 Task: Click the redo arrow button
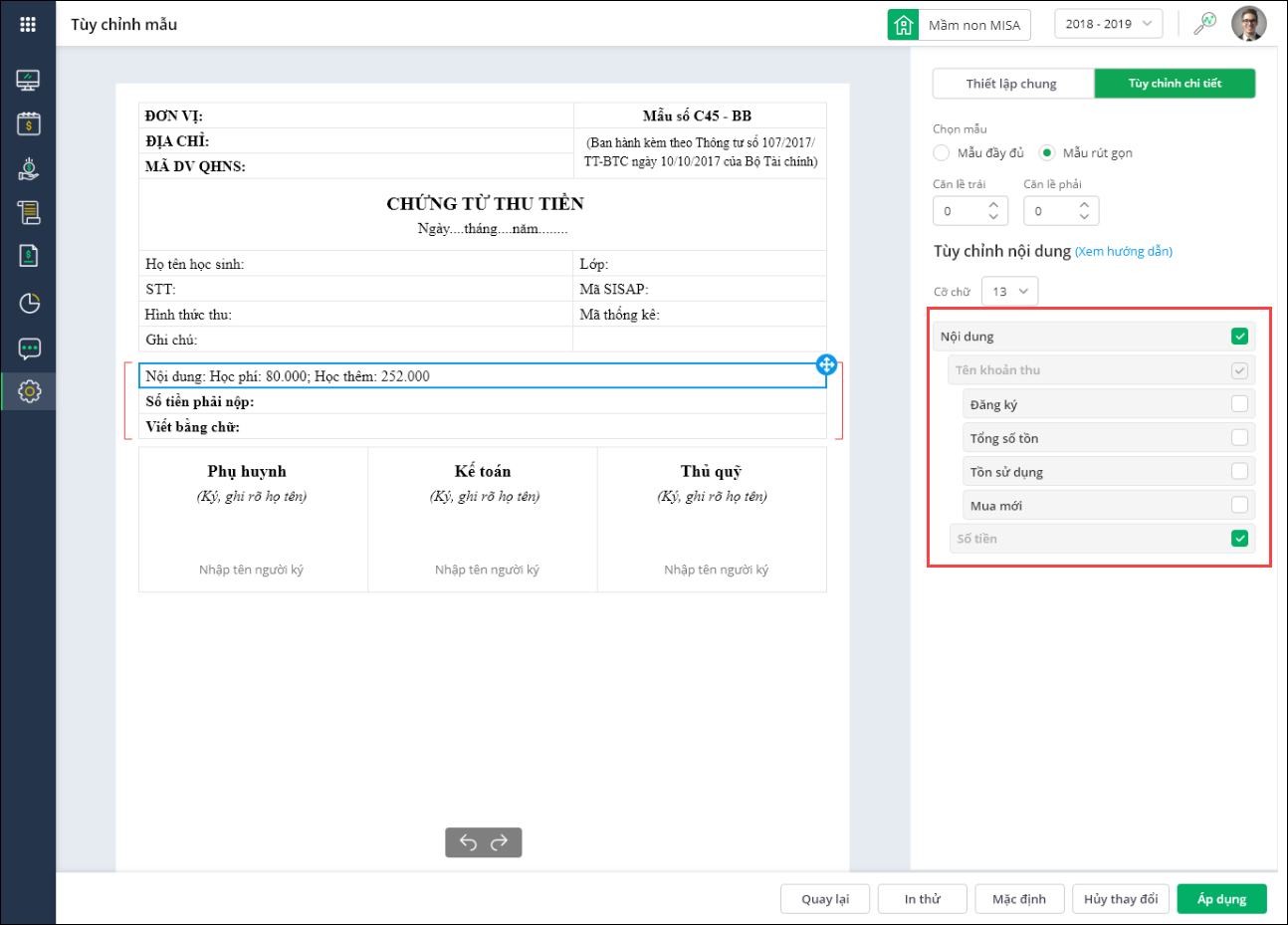pyautogui.click(x=500, y=842)
